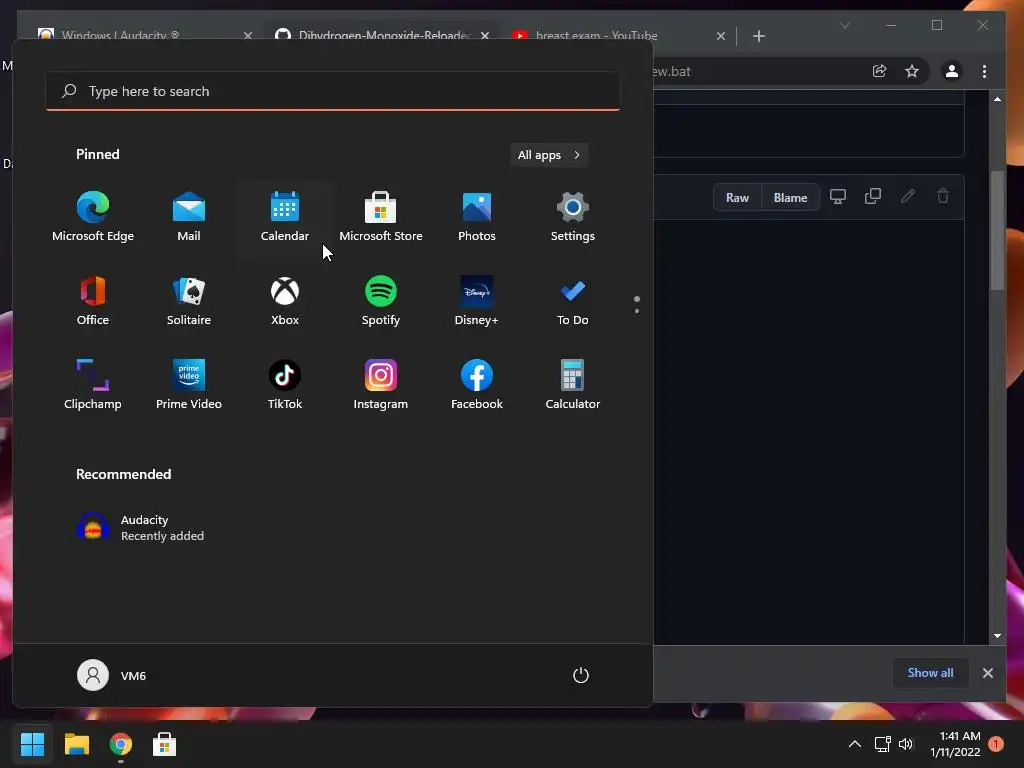Open Chrome tab search dropdown
Viewport: 1024px width, 768px height.
(x=844, y=25)
